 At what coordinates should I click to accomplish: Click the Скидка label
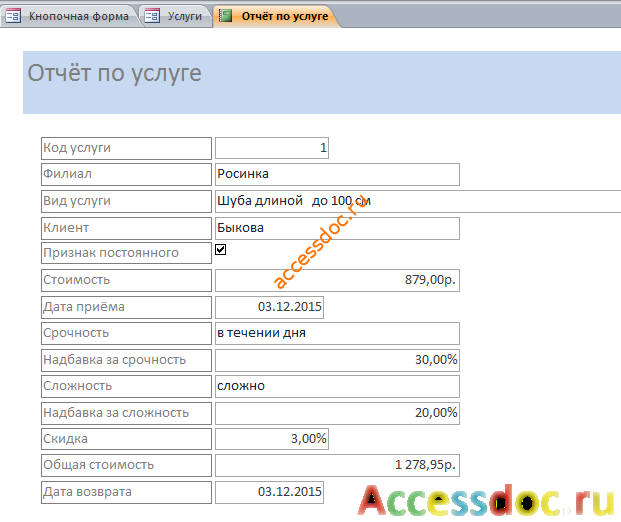[x=126, y=439]
